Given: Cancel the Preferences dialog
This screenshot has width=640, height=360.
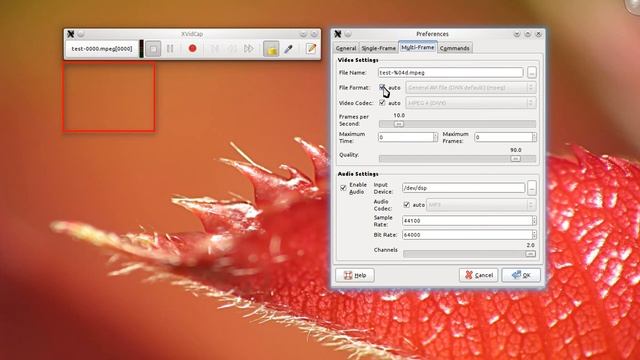Looking at the screenshot, I should [x=478, y=275].
